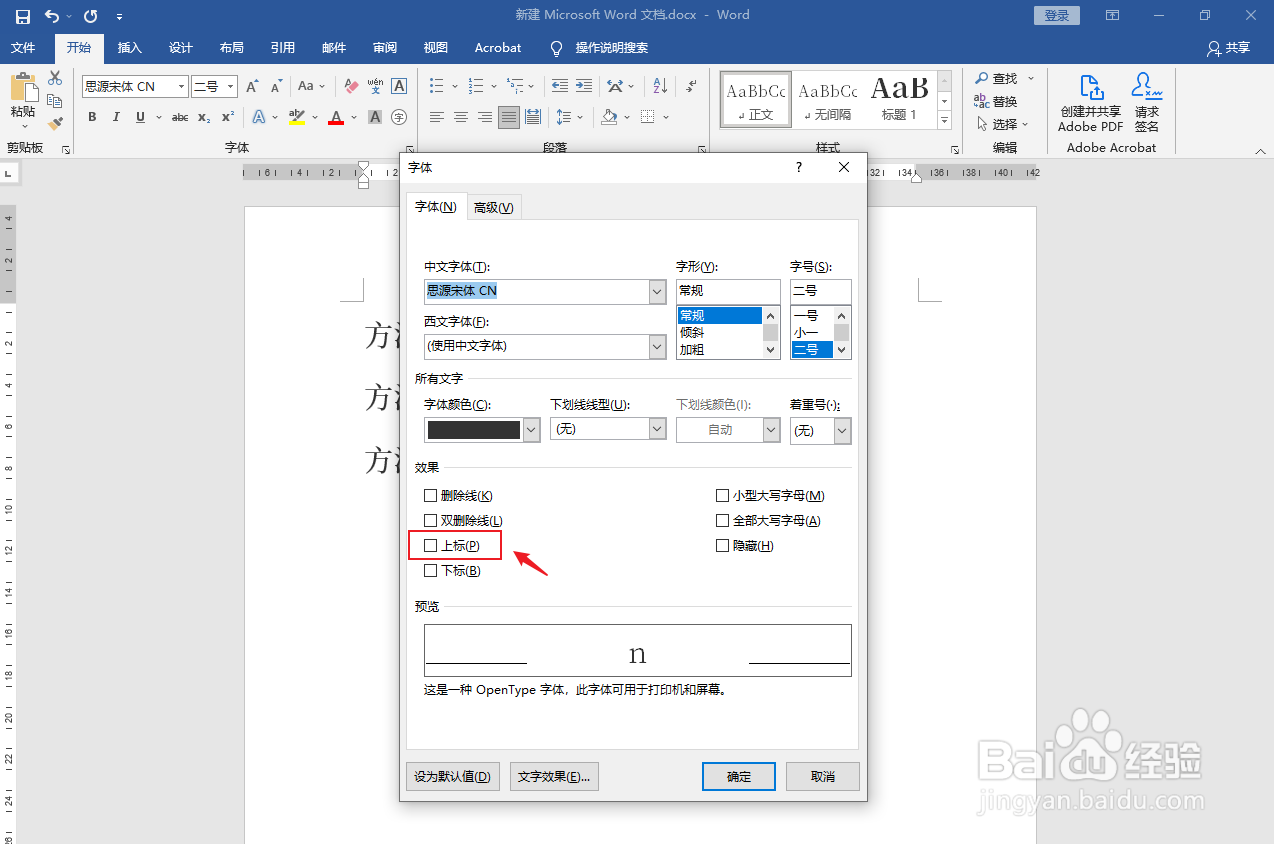This screenshot has height=844, width=1274.
Task: Click the Character Shading icon
Action: point(375,117)
